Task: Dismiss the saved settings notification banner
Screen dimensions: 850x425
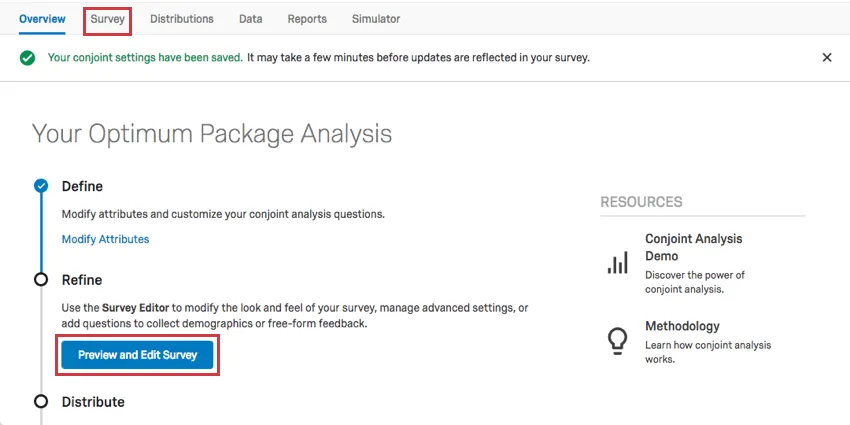Action: [827, 58]
